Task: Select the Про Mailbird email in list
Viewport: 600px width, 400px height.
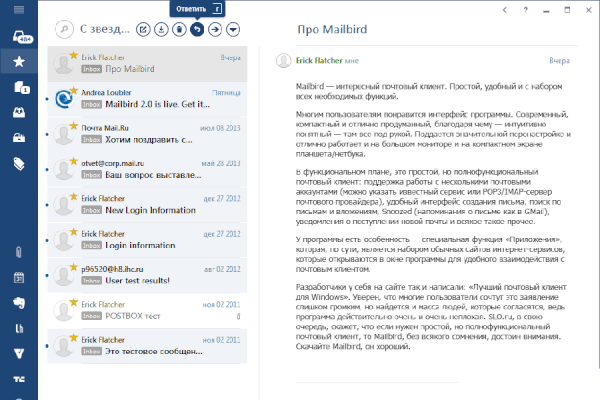Action: 147,64
